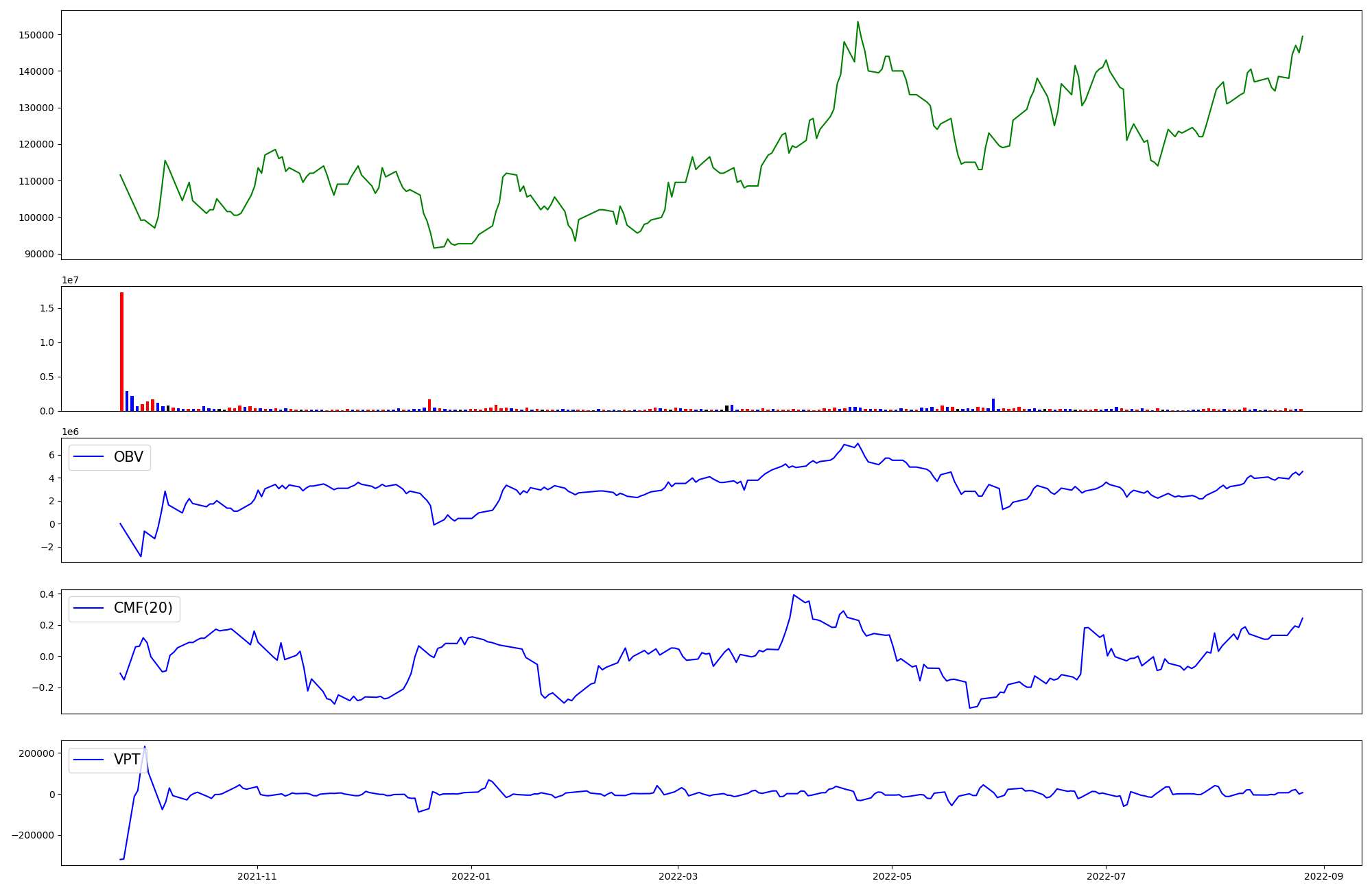Click the −200000 tick on VPT axis
Screen dimensions: 1372x892
click(x=32, y=835)
